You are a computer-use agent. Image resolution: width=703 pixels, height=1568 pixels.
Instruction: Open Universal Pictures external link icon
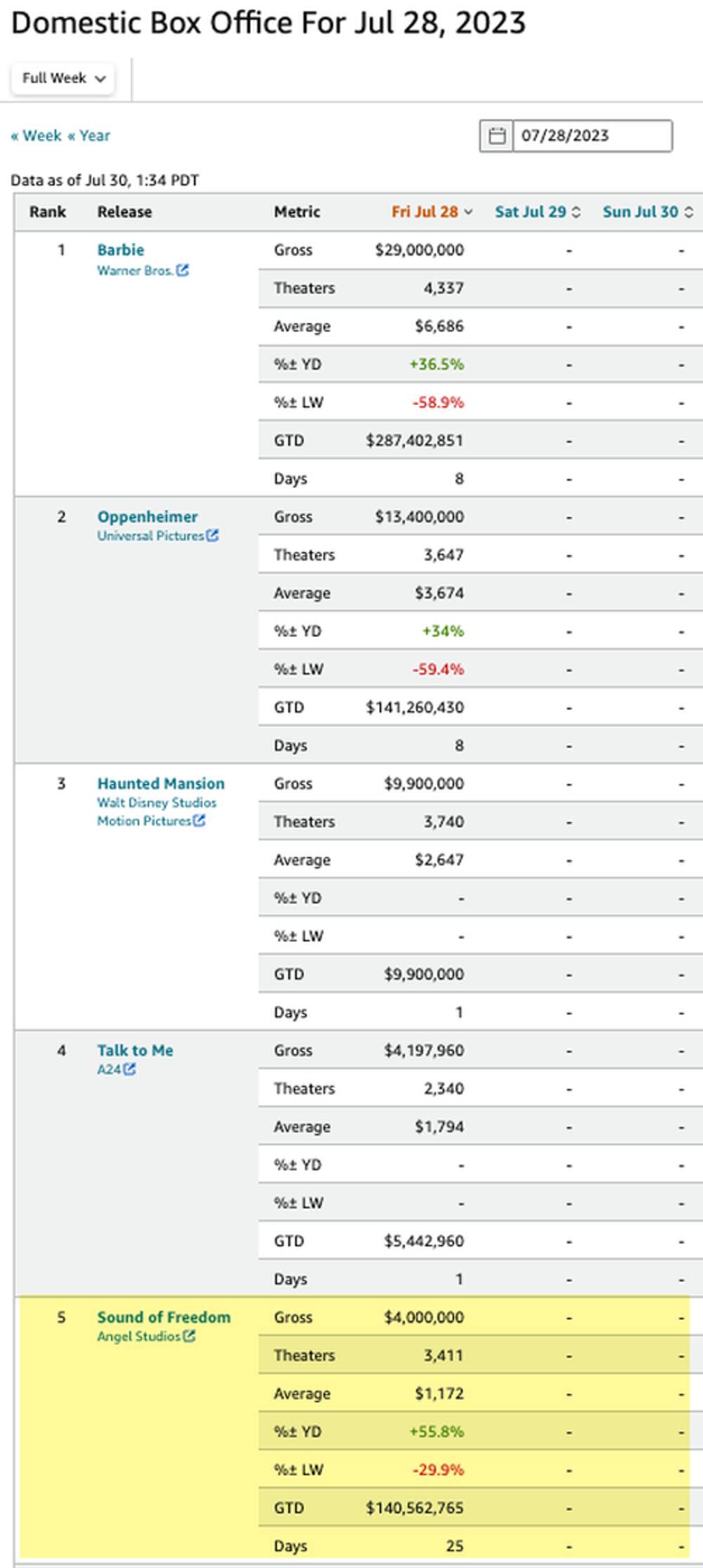(212, 536)
